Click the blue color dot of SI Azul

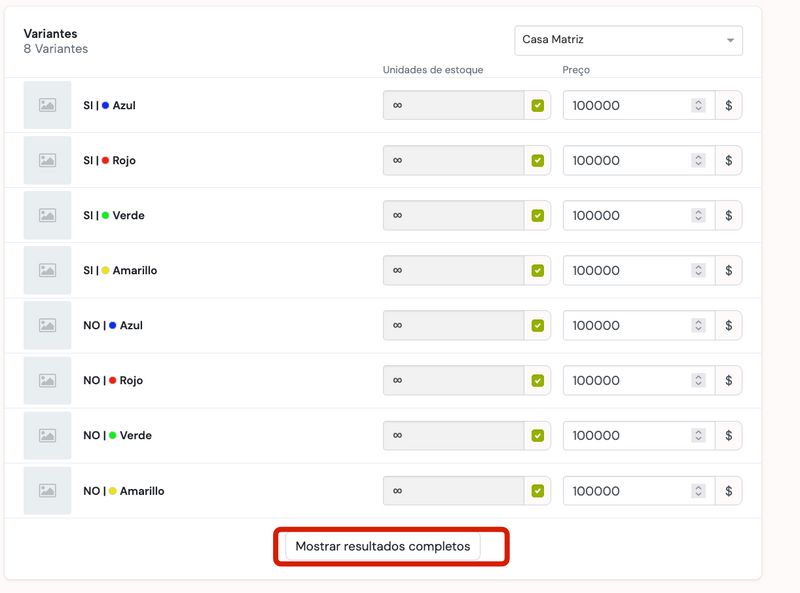(106, 105)
